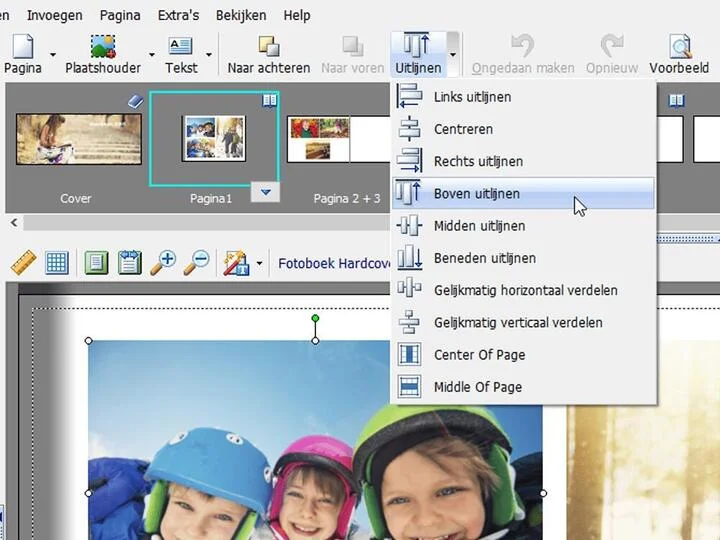Viewport: 720px width, 540px height.
Task: Open the Extra's menu
Action: pos(178,15)
